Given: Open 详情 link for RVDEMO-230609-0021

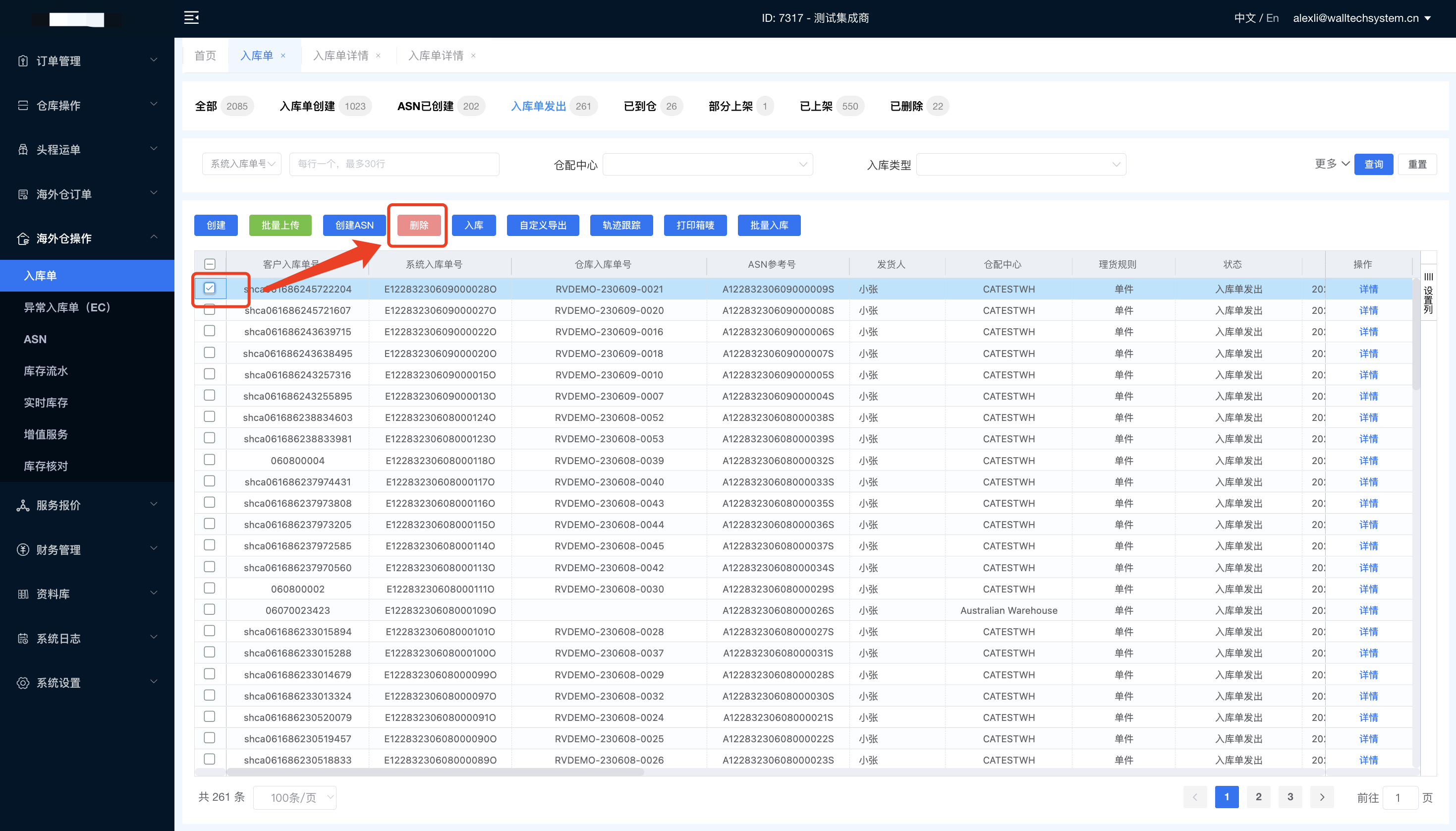Looking at the screenshot, I should coord(1368,289).
